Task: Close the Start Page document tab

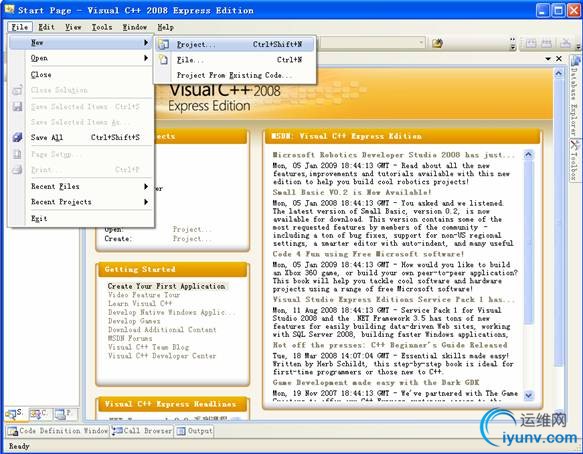Action: tap(559, 59)
